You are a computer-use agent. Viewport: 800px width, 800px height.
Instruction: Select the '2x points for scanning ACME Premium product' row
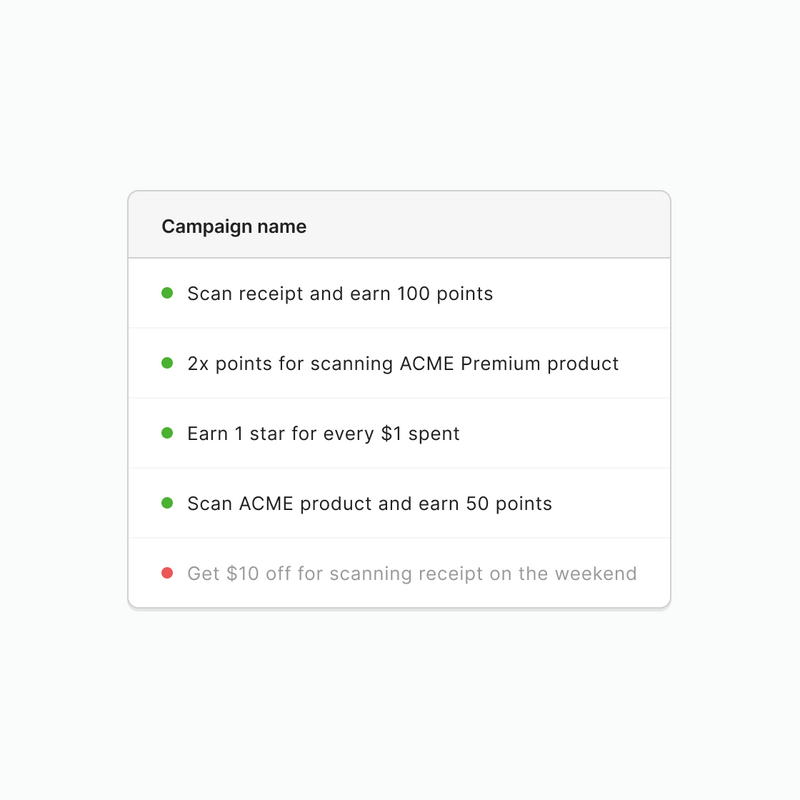click(x=403, y=363)
